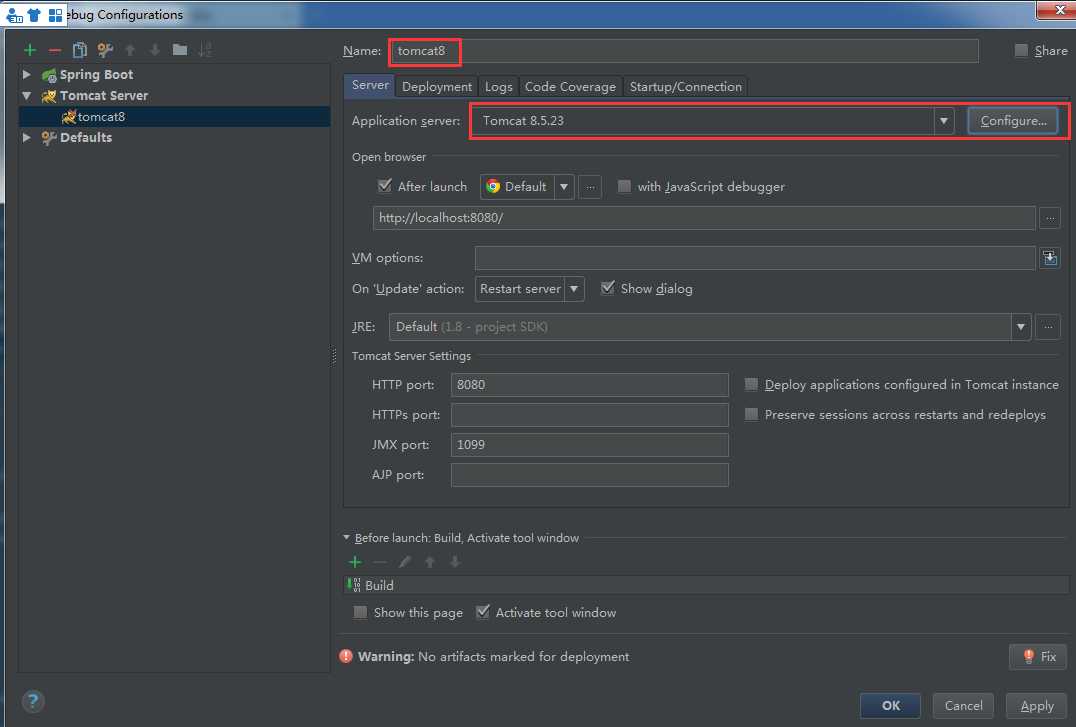Open Restart server update action dropdown
Viewport: 1076px width, 727px height.
click(574, 289)
